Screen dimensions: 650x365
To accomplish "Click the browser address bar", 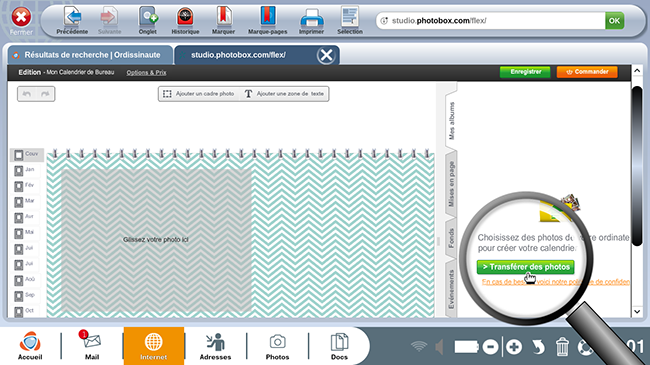I will click(x=490, y=20).
